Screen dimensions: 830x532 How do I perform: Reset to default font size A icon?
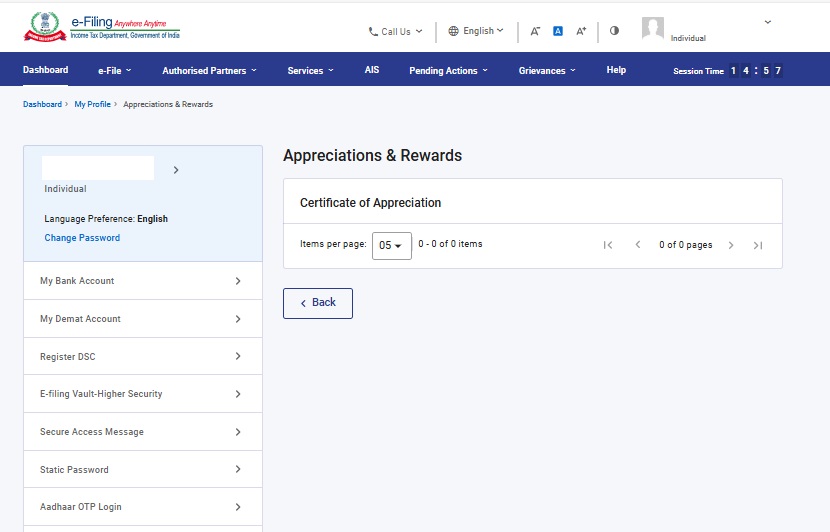(558, 31)
